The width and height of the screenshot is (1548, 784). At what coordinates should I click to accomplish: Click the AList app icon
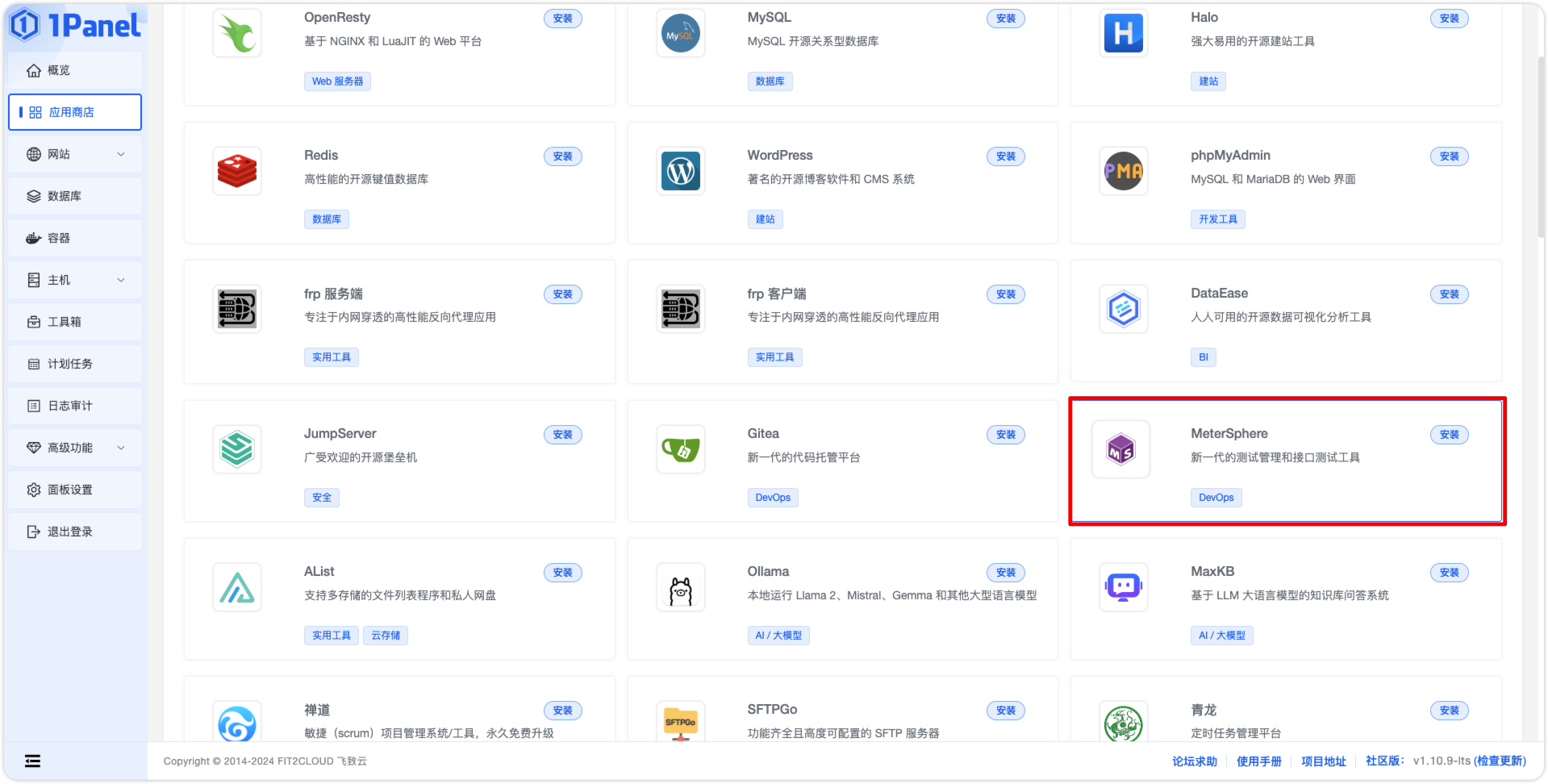pyautogui.click(x=237, y=587)
